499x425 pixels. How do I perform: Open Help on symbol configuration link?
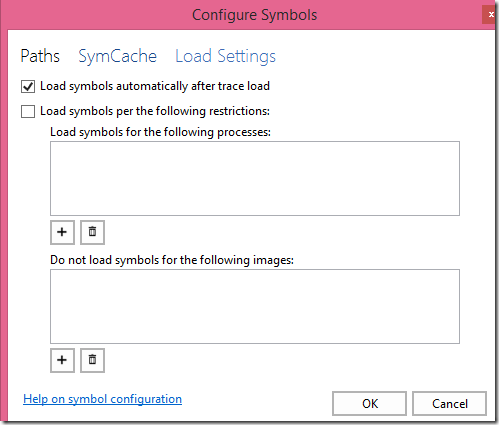[x=102, y=399]
